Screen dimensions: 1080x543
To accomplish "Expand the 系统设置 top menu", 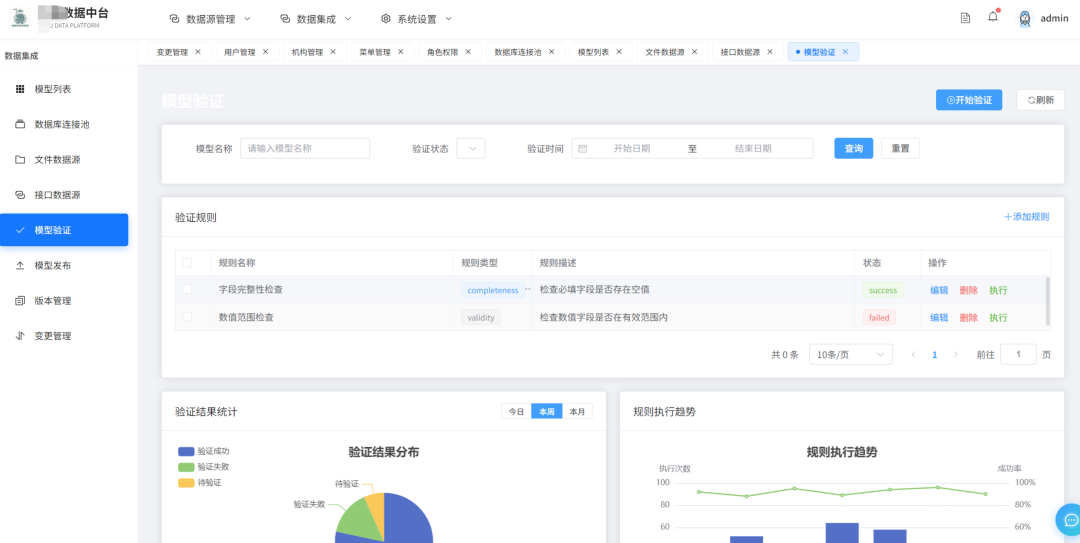I will [417, 19].
